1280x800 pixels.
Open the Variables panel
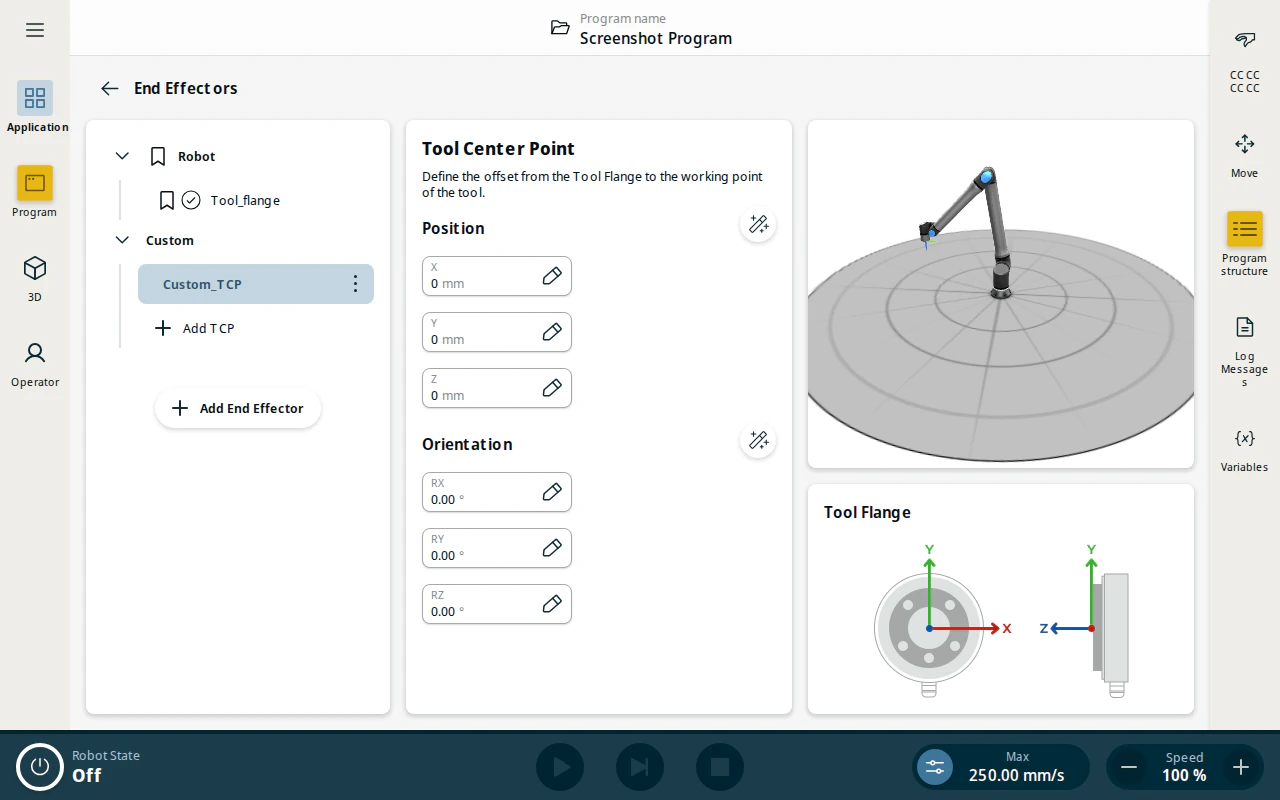[x=1244, y=449]
